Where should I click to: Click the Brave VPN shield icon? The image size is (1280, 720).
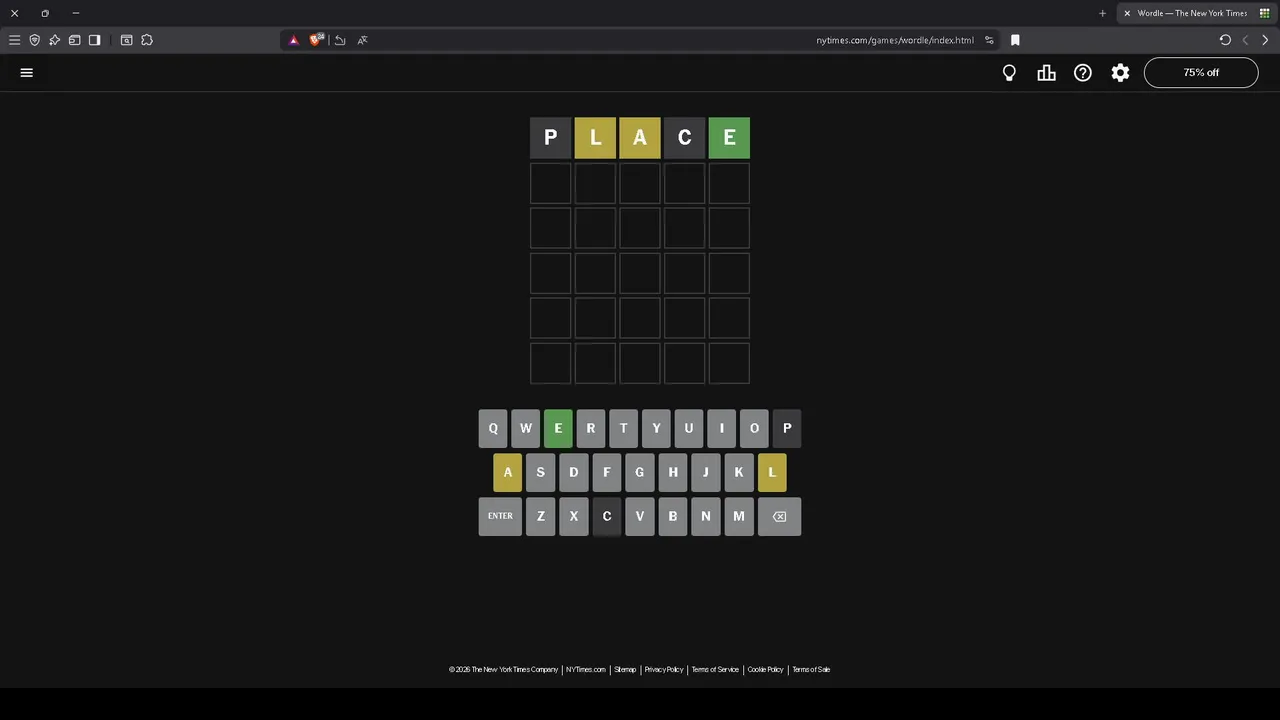pyautogui.click(x=34, y=40)
